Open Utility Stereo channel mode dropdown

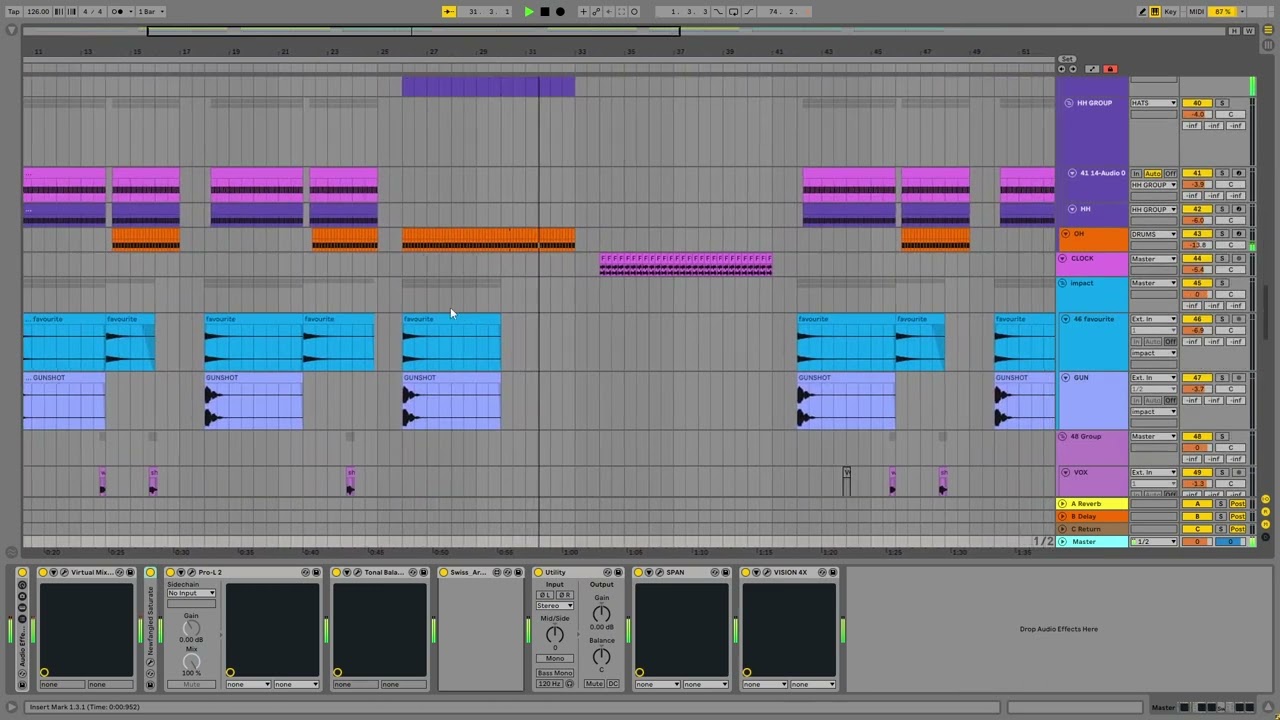click(x=555, y=606)
